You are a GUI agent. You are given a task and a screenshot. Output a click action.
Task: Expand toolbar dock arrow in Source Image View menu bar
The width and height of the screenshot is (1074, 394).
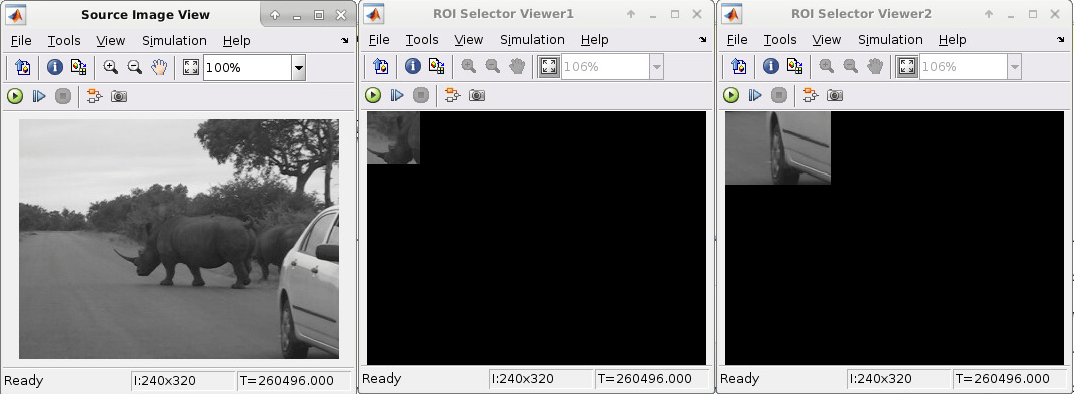point(344,41)
